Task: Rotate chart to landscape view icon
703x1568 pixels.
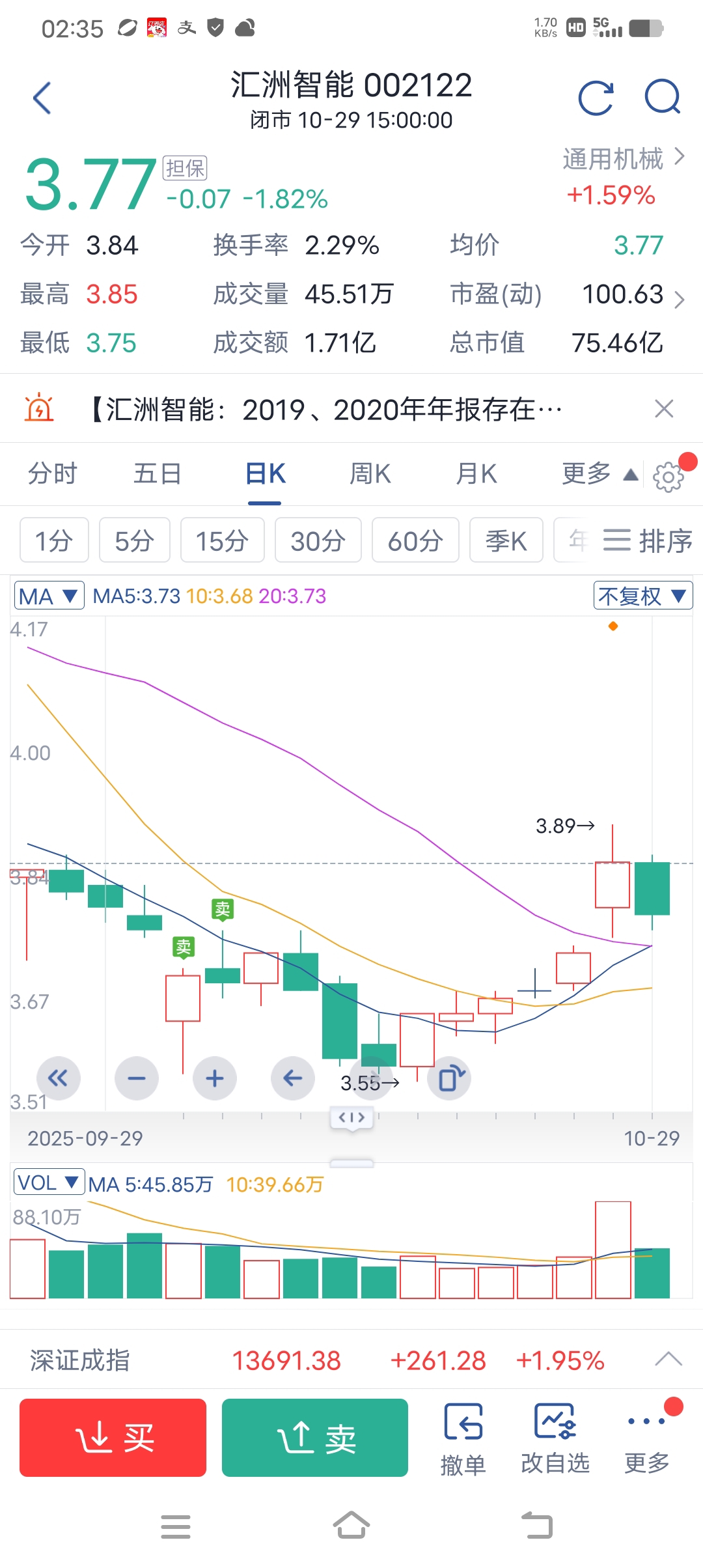Action: point(449,1078)
